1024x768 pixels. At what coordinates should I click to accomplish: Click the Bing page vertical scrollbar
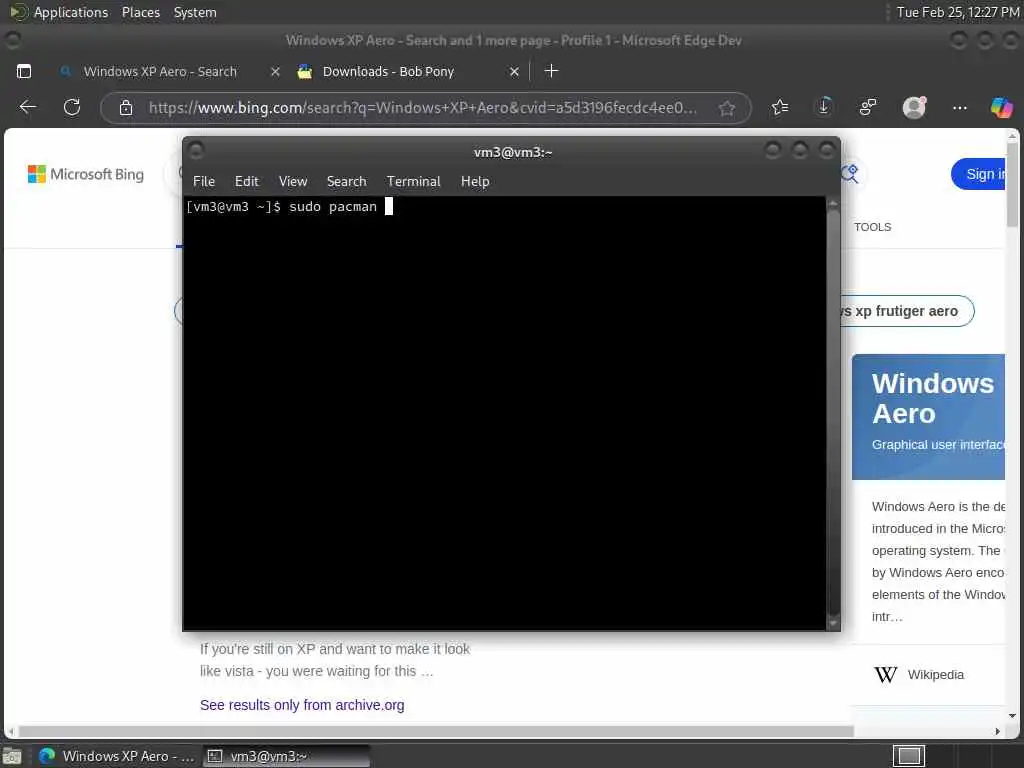[1012, 185]
